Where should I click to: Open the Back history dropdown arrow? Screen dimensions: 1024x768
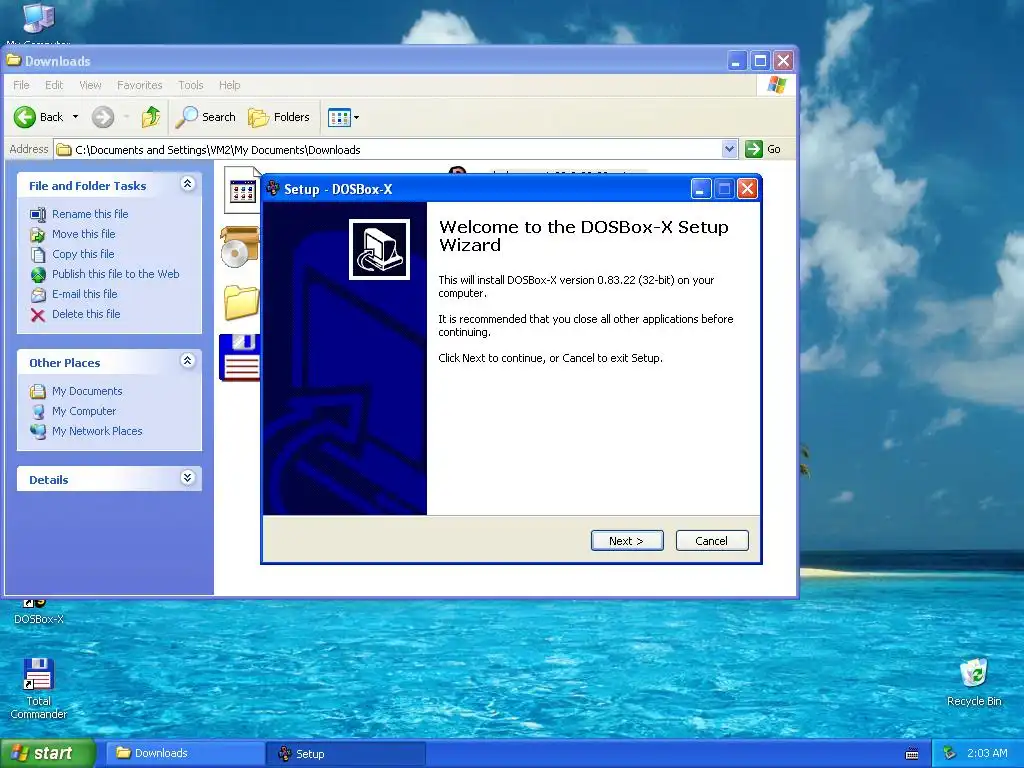tap(76, 117)
